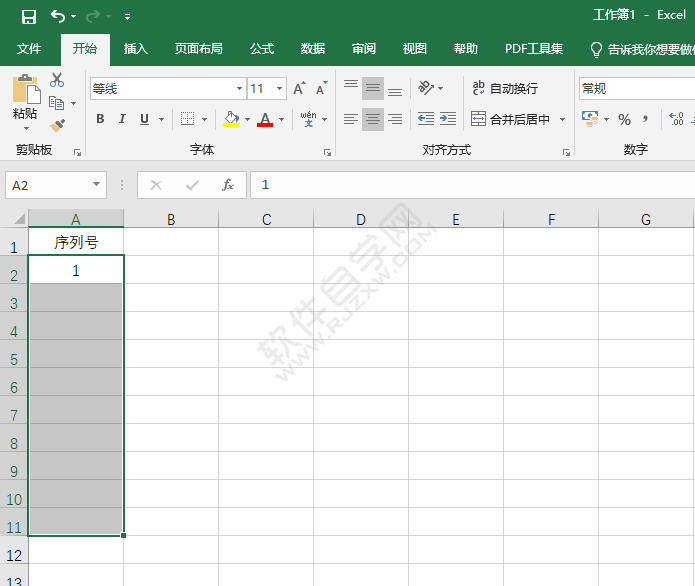Screen dimensions: 695x586
Task: Open the Underline style dropdown arrow
Action: click(161, 119)
